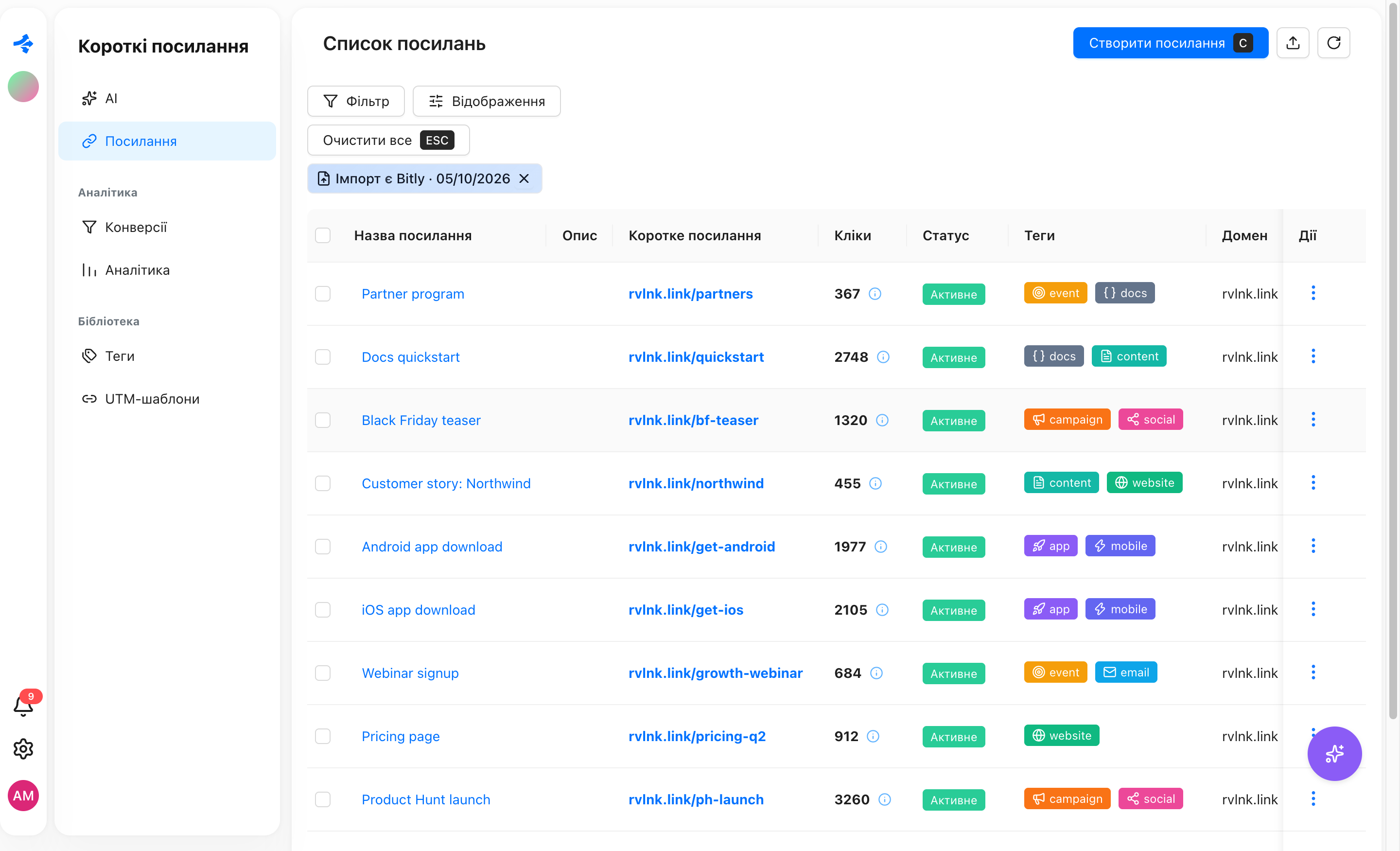Click the floating purple AI assistant button
Image resolution: width=1400 pixels, height=851 pixels.
(x=1334, y=753)
